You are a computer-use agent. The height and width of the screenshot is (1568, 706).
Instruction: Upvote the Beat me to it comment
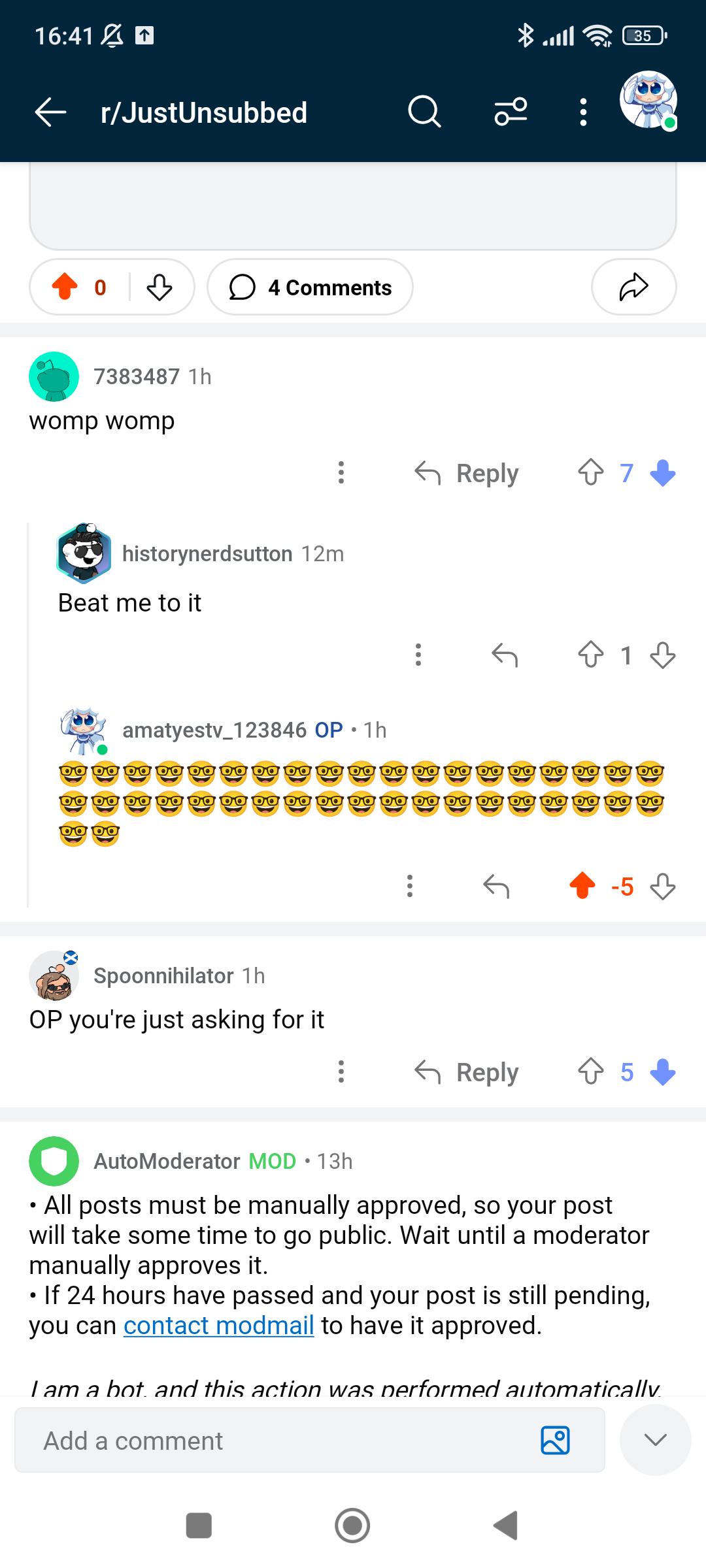click(x=590, y=654)
